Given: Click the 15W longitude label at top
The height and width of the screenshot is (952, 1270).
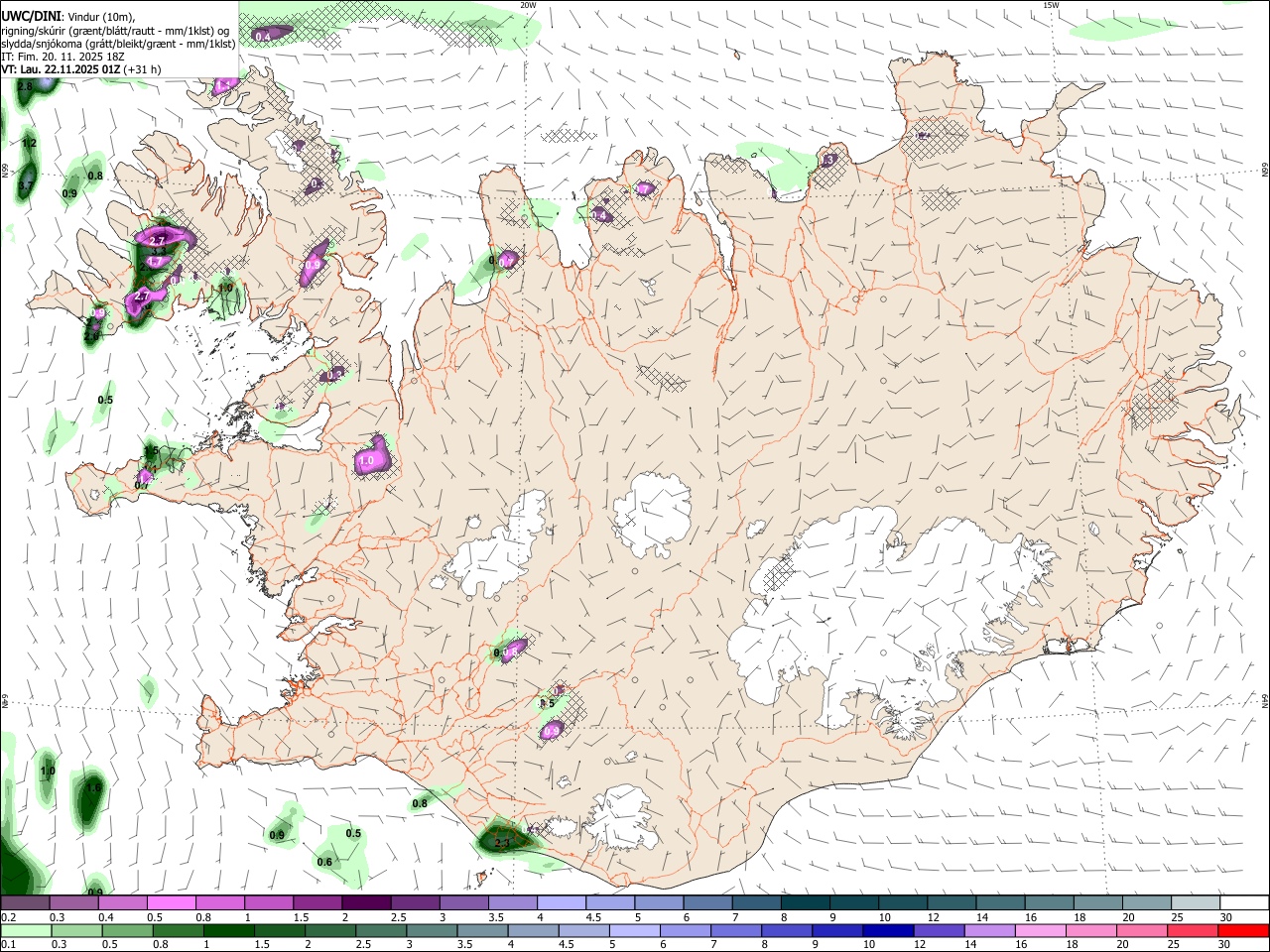Looking at the screenshot, I should coord(1051,5).
